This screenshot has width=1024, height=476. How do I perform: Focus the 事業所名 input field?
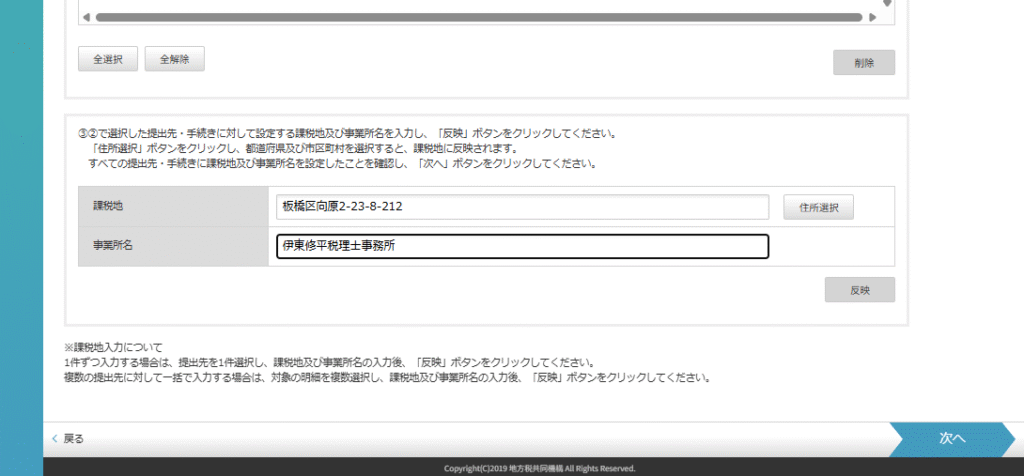(x=522, y=247)
